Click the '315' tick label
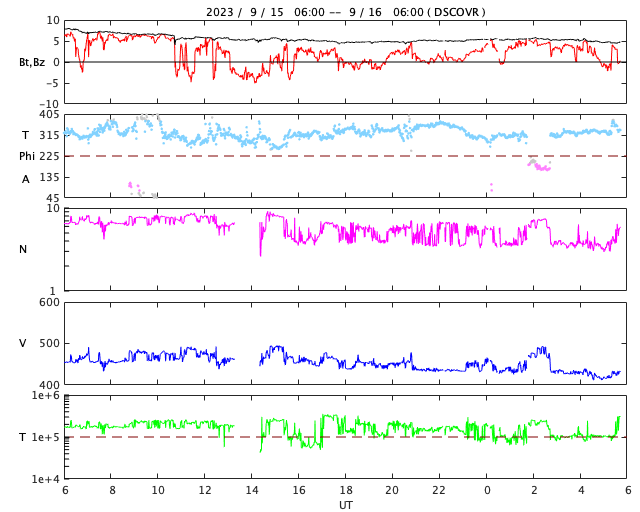640x512 pixels. click(x=49, y=135)
